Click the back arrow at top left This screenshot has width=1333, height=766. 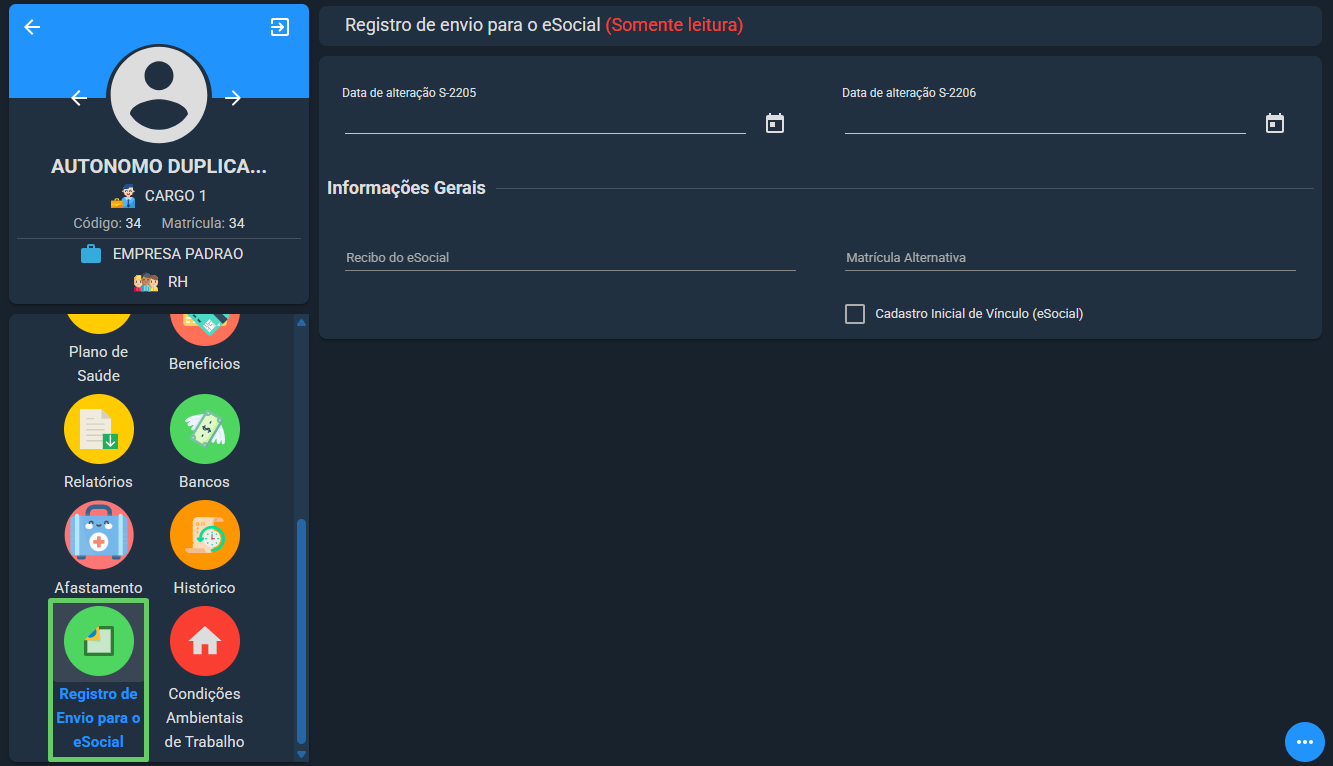click(x=32, y=27)
